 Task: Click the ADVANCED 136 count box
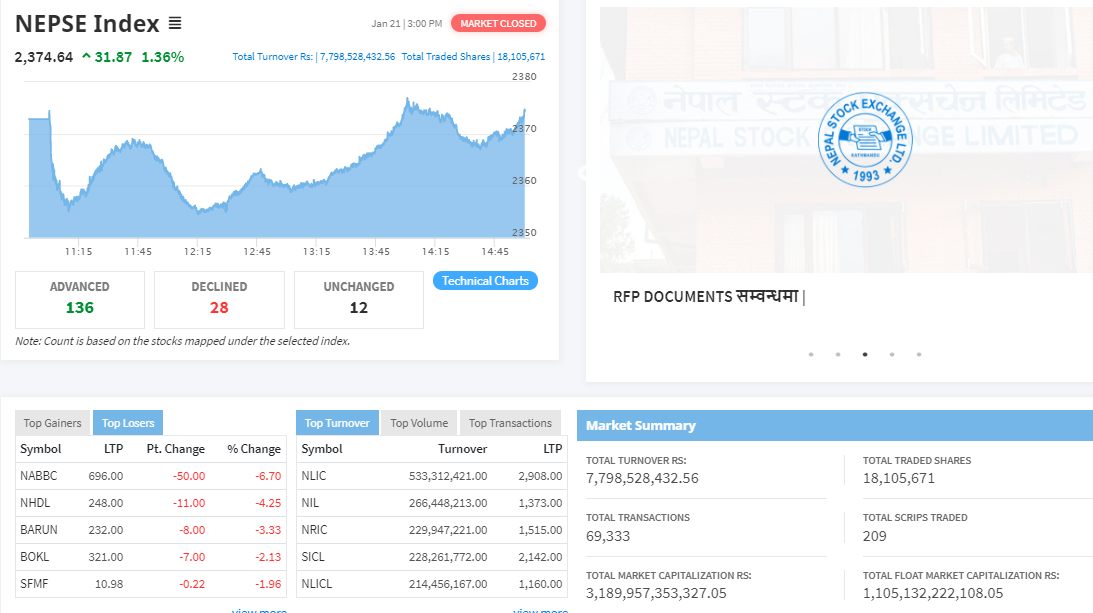click(79, 299)
